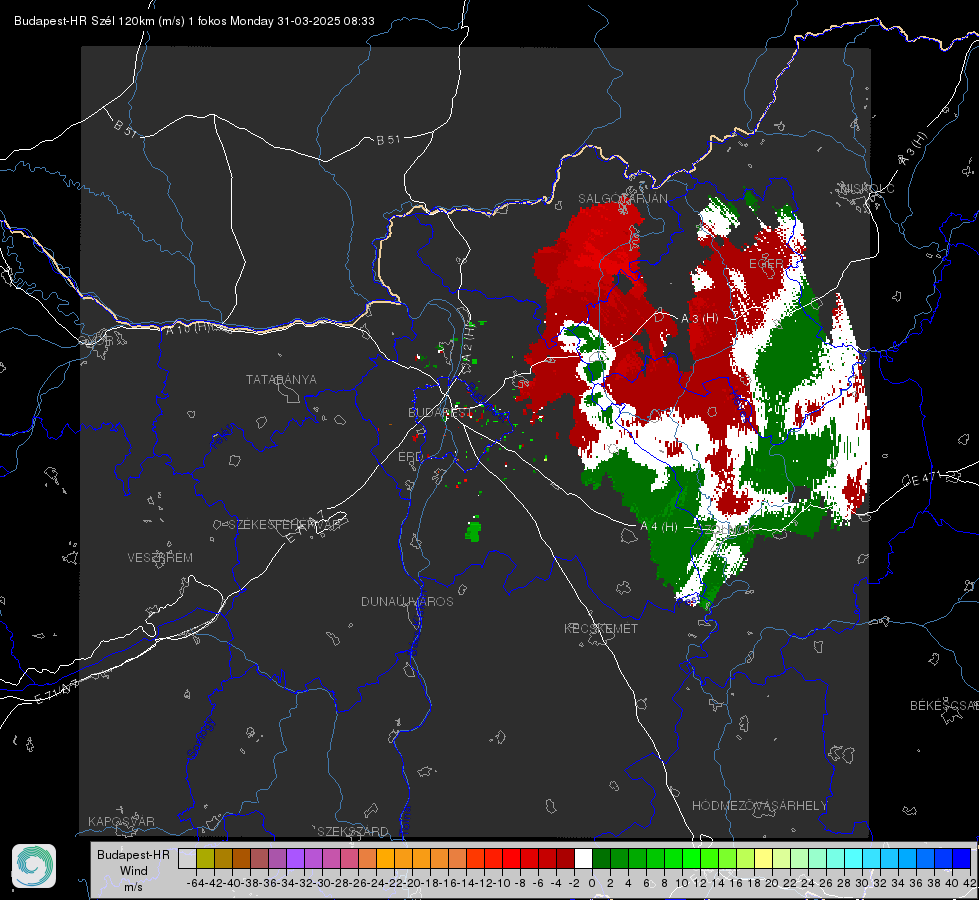Screen dimensions: 979x900
Task: Click the 'BUDAPEST' city label
Action: tap(440, 413)
